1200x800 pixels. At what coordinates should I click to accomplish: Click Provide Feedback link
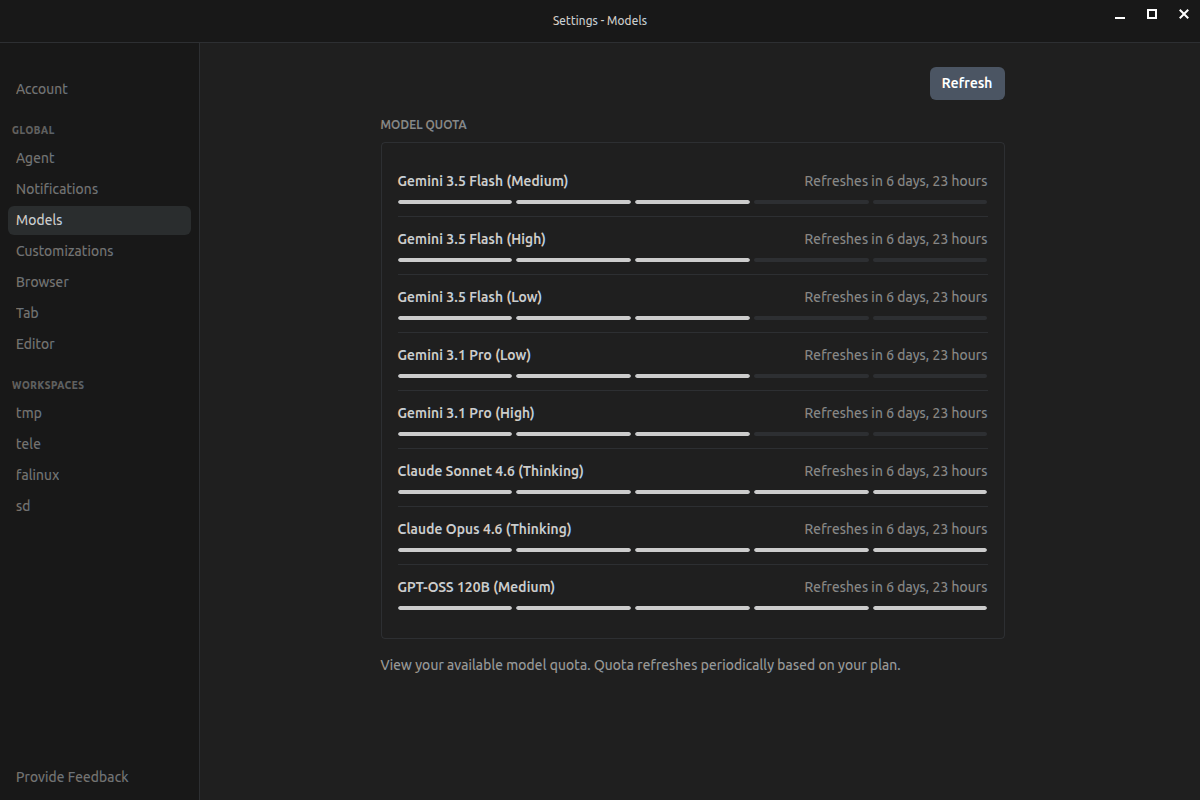[x=72, y=777]
